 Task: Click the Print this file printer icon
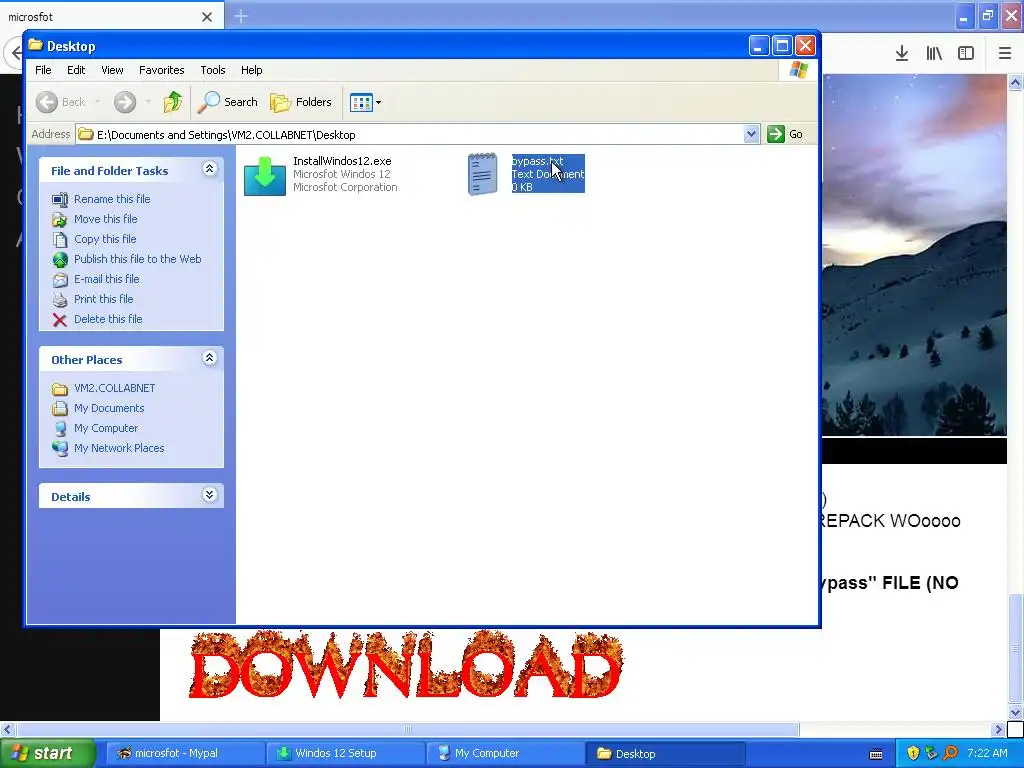point(59,300)
